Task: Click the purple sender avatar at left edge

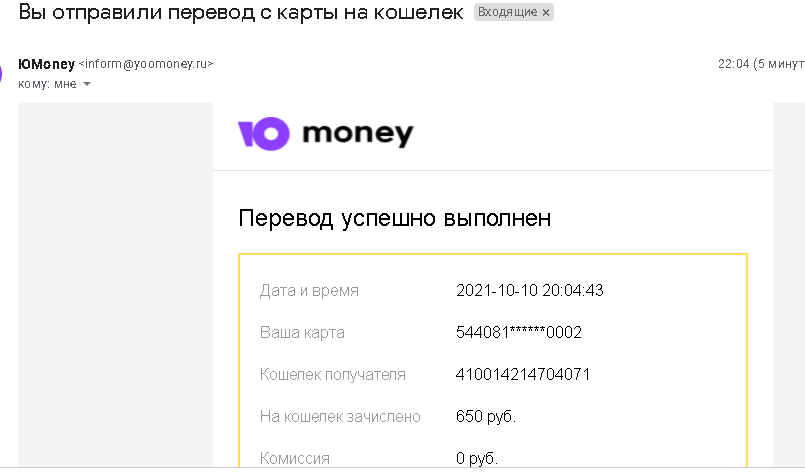Action: pos(1,74)
